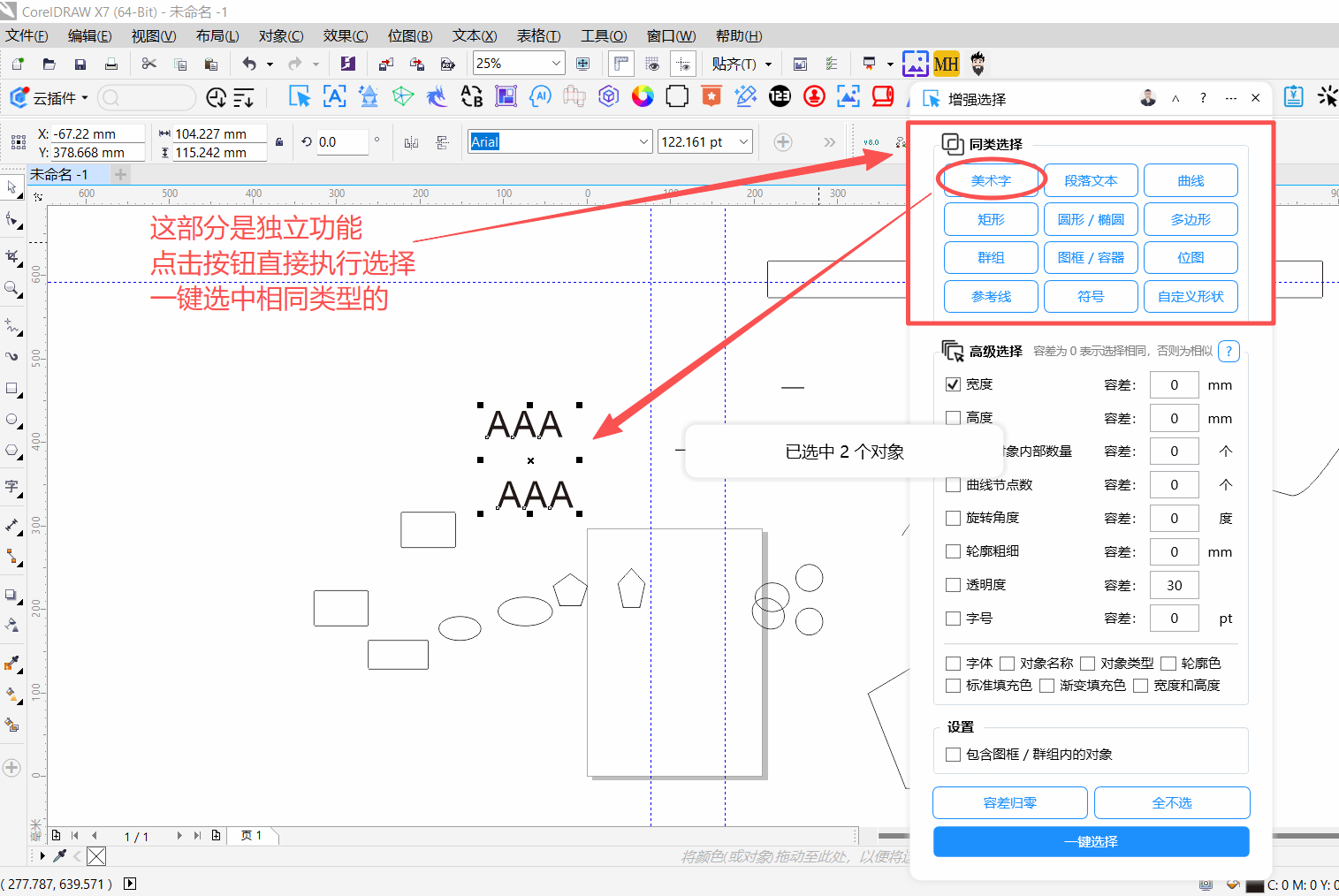Choose the Rectangle tool in toolbox
This screenshot has width=1339, height=896.
pos(11,389)
